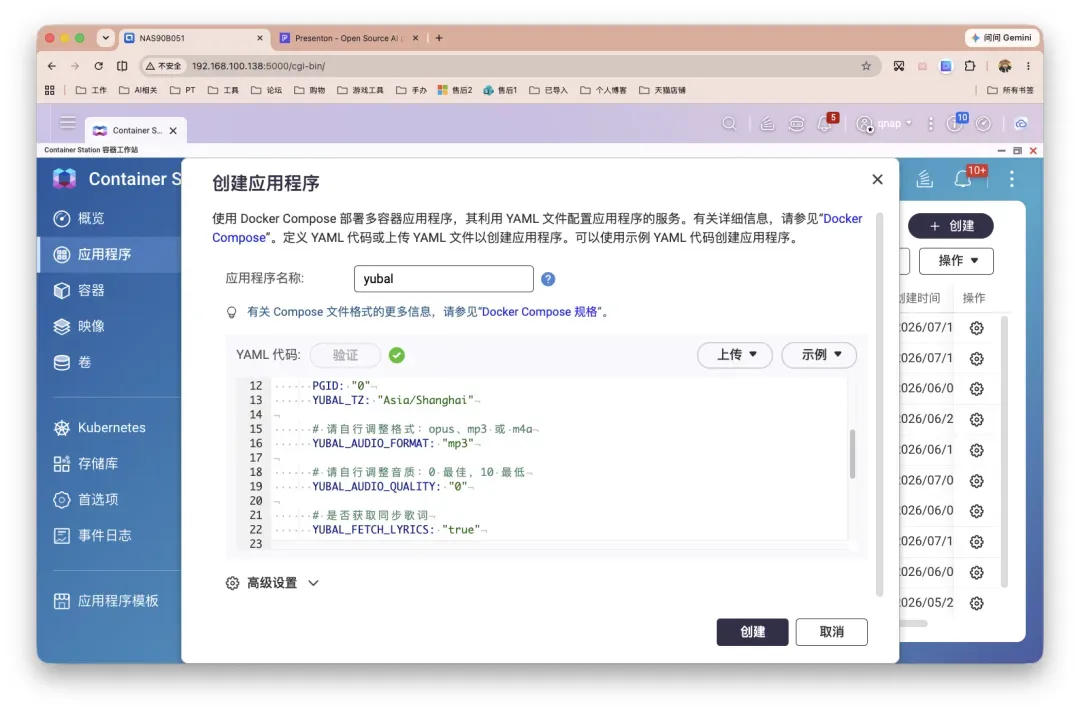Click the browser extensions puzzle icon

pyautogui.click(x=970, y=66)
